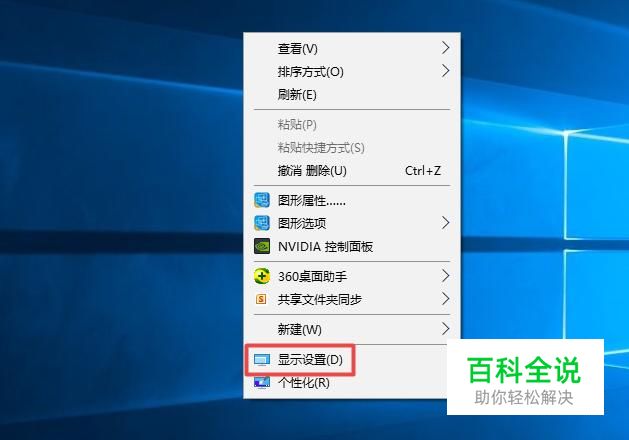Expand the 排序方式(O) submenu arrow
Image resolution: width=629 pixels, height=440 pixels.
pyautogui.click(x=445, y=71)
